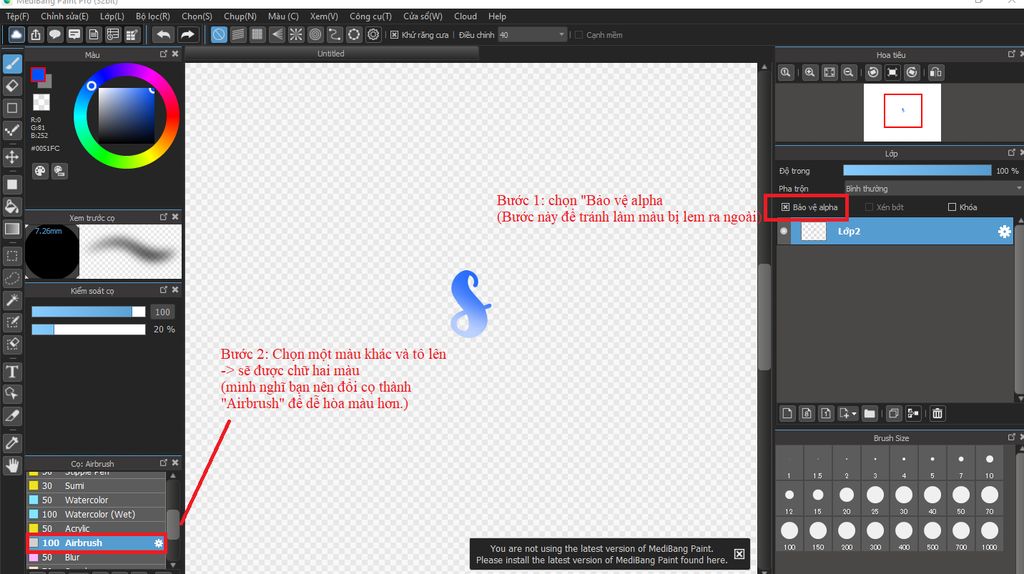The height and width of the screenshot is (574, 1024).
Task: Rotate canvas left in navigator
Action: coord(873,72)
